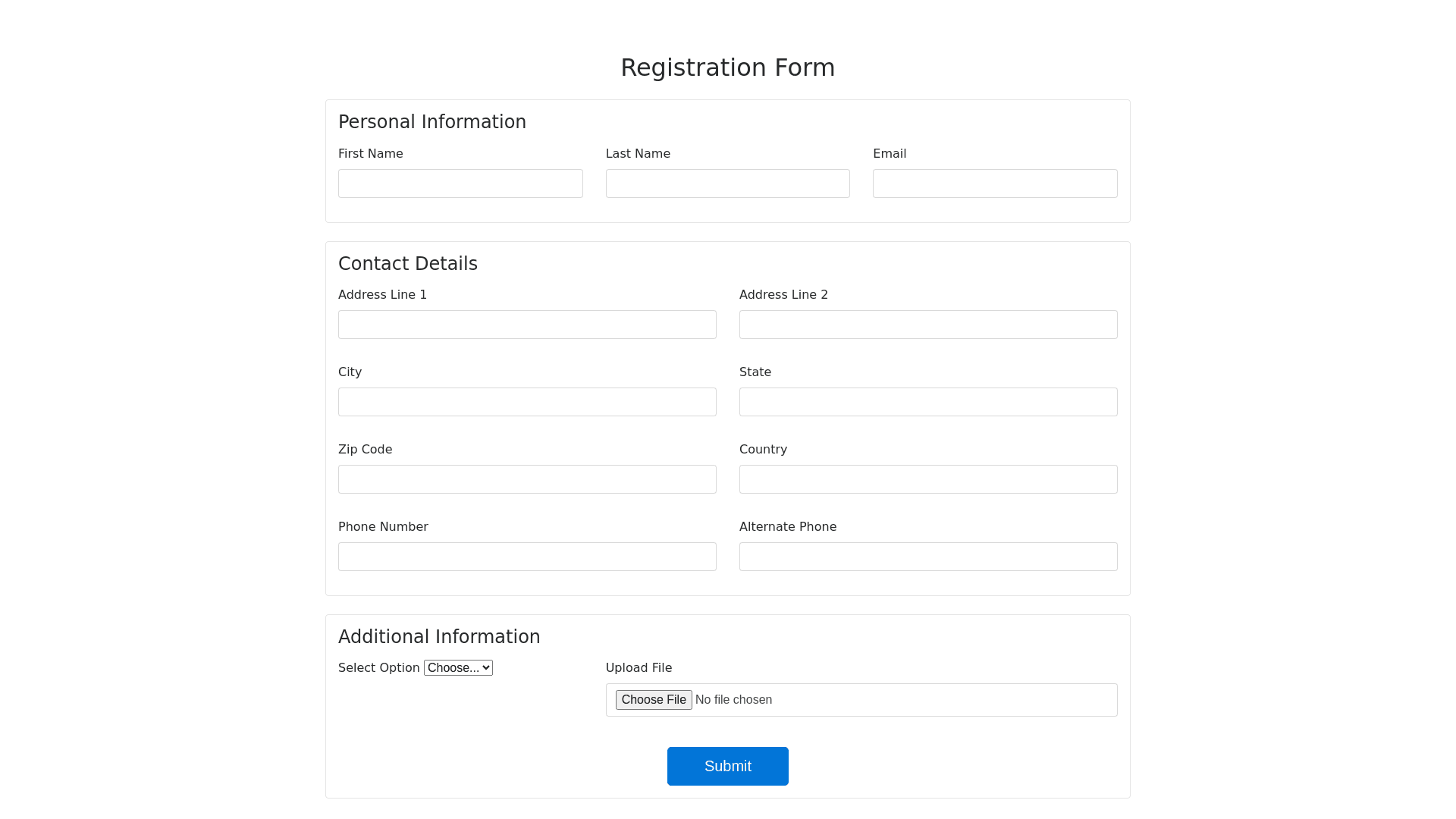
Task: Click the Additional Information heading
Action: [x=439, y=637]
